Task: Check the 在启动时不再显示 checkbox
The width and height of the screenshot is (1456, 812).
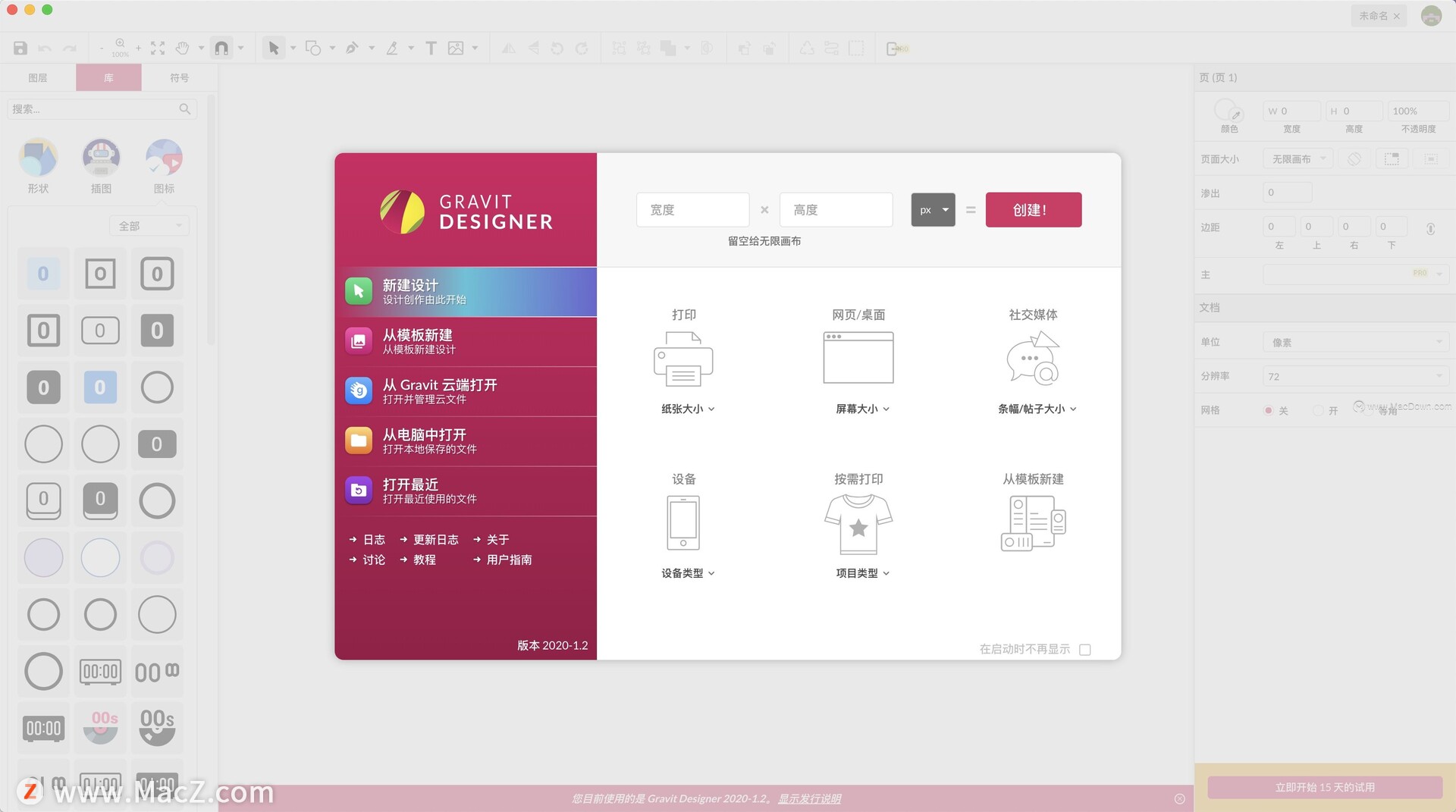Action: pos(1085,650)
